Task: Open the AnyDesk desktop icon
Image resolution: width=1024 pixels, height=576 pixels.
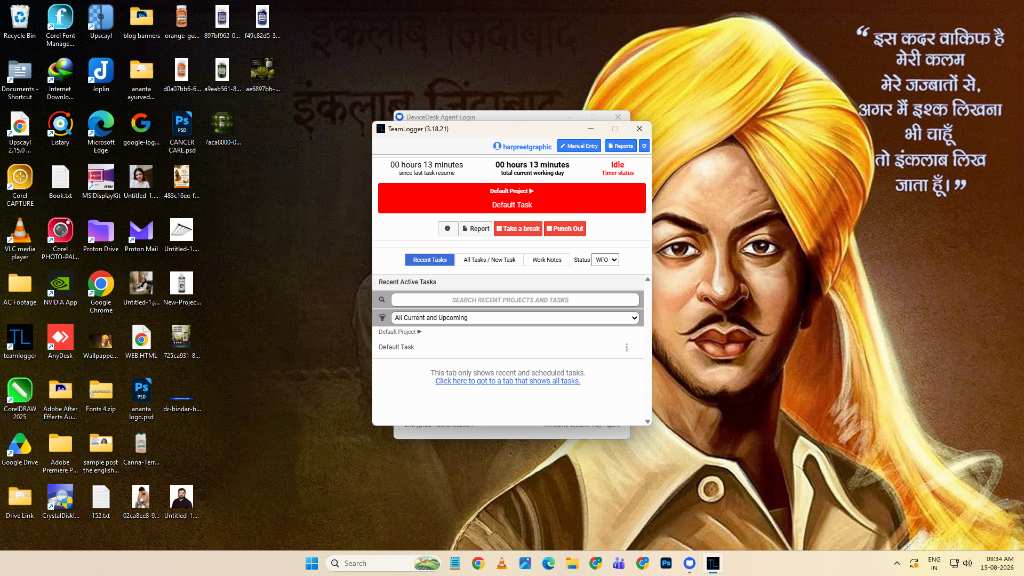Action: (x=60, y=342)
